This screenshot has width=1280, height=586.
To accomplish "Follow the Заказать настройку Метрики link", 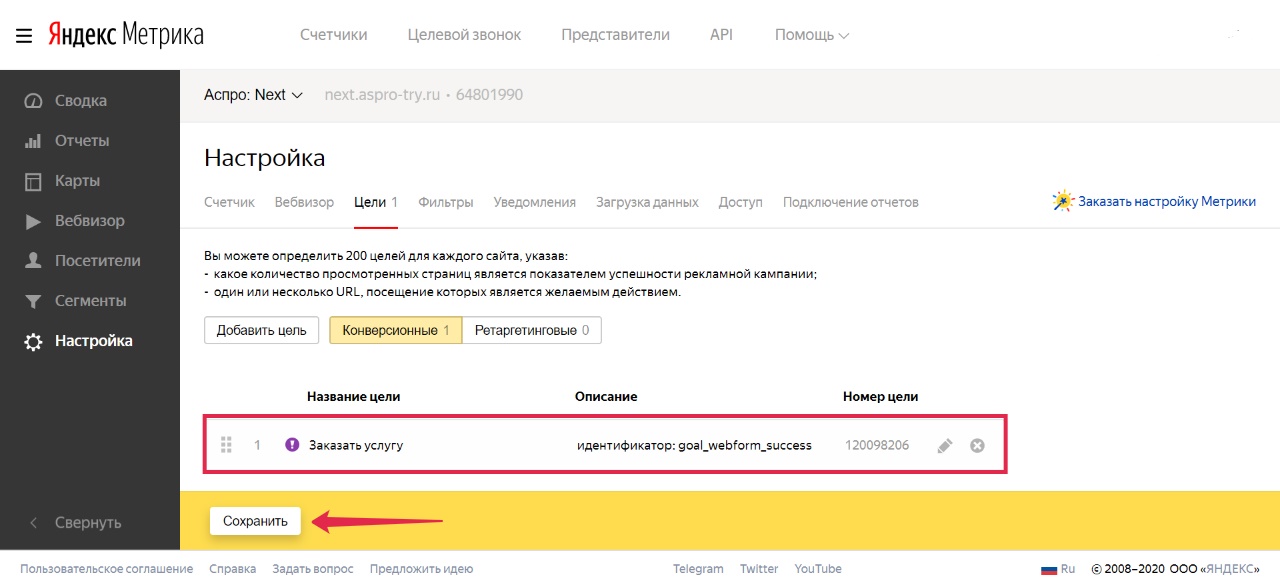I will coord(1167,201).
